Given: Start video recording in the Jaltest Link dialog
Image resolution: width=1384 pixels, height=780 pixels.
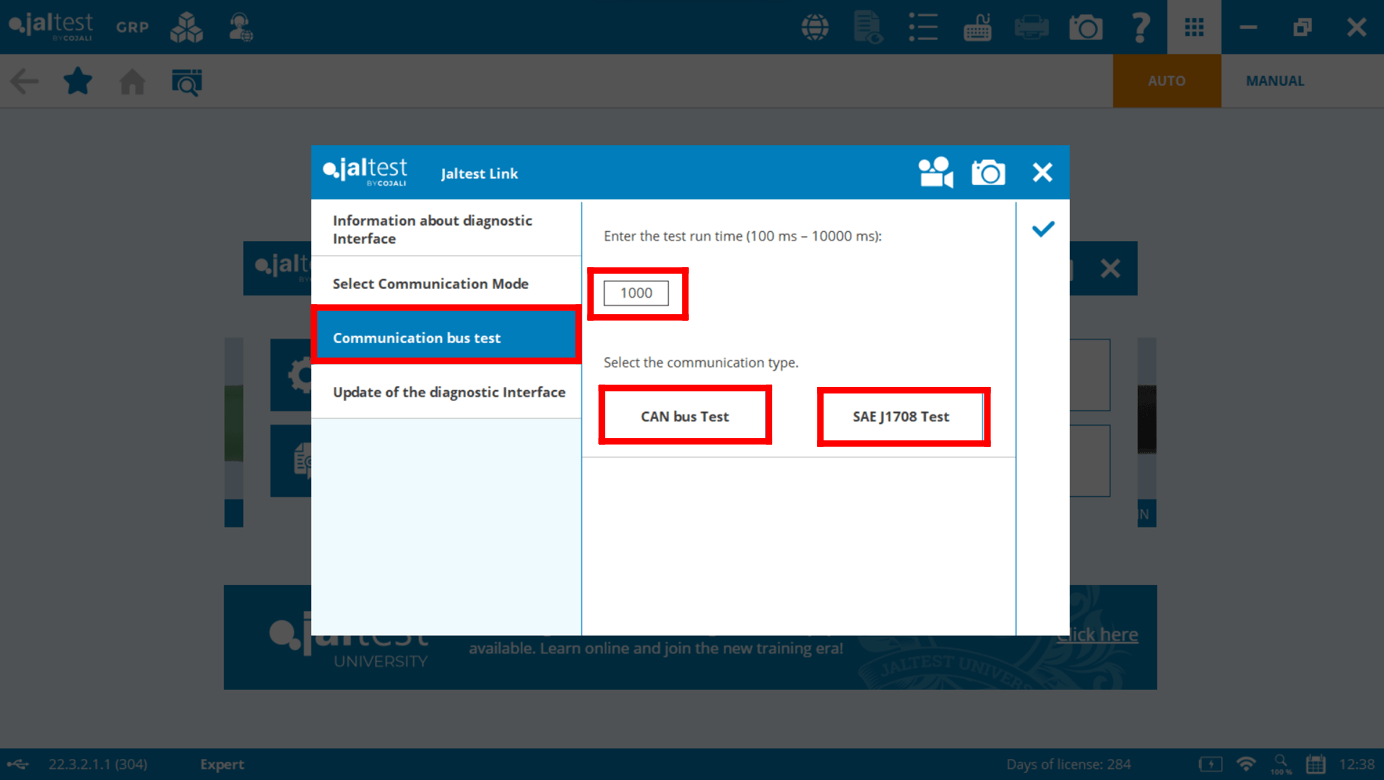Looking at the screenshot, I should pos(936,173).
